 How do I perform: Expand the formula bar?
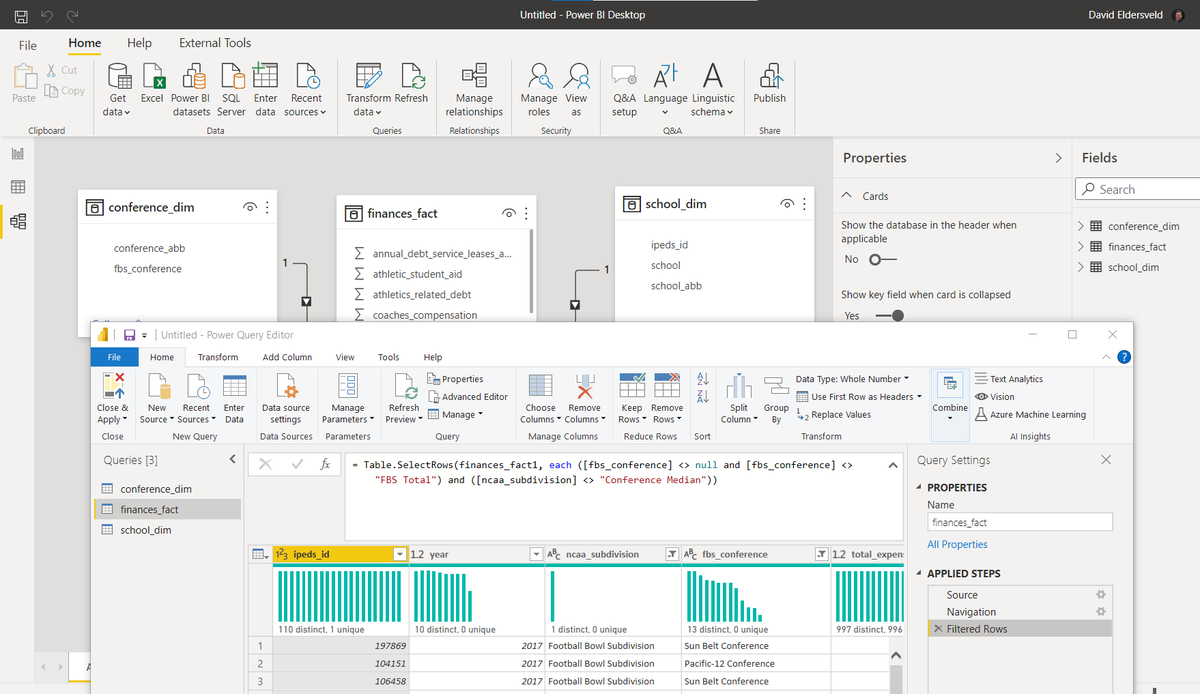[893, 466]
